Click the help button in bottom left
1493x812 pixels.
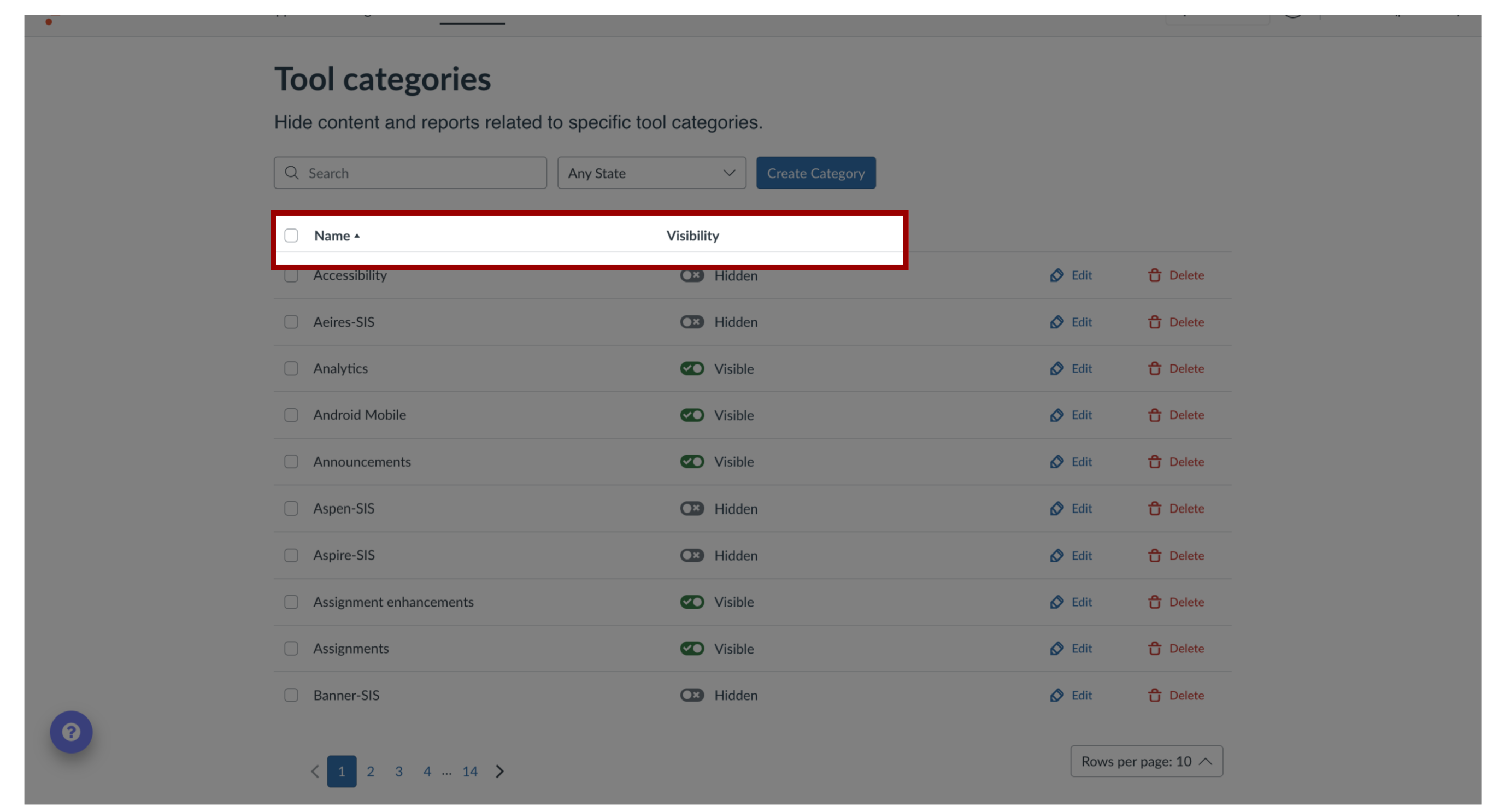72,732
